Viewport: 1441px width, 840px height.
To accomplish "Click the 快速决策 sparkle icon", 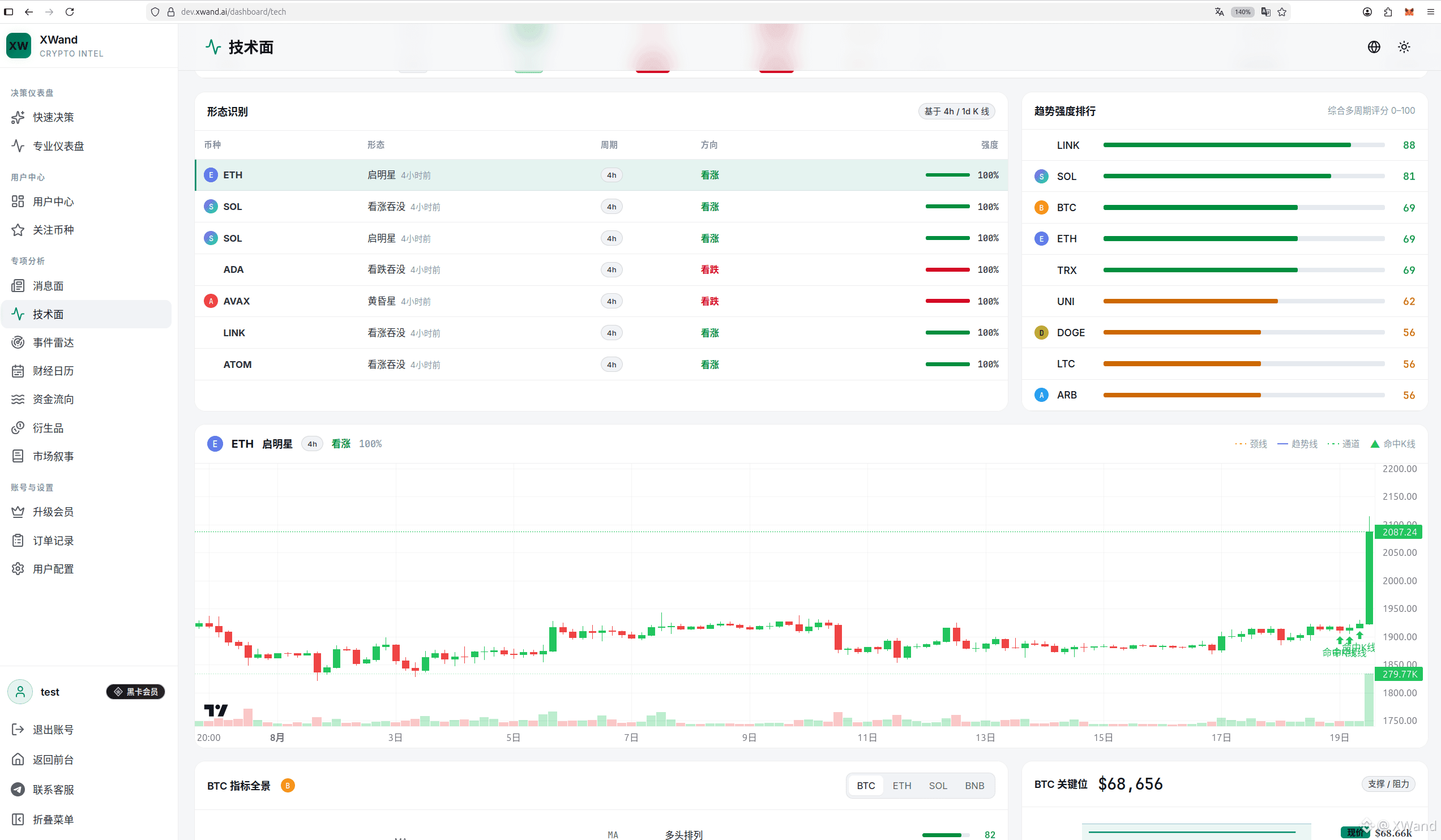I will [18, 117].
